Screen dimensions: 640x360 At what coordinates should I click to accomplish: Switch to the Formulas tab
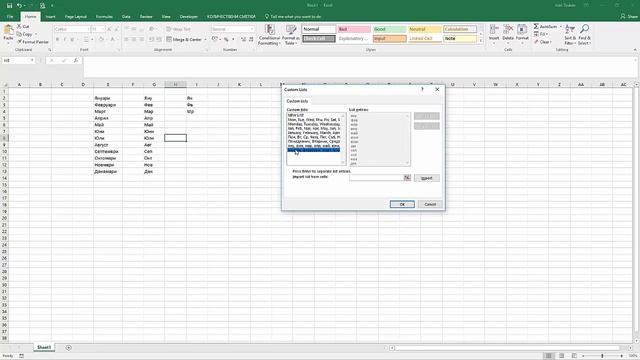pos(104,17)
